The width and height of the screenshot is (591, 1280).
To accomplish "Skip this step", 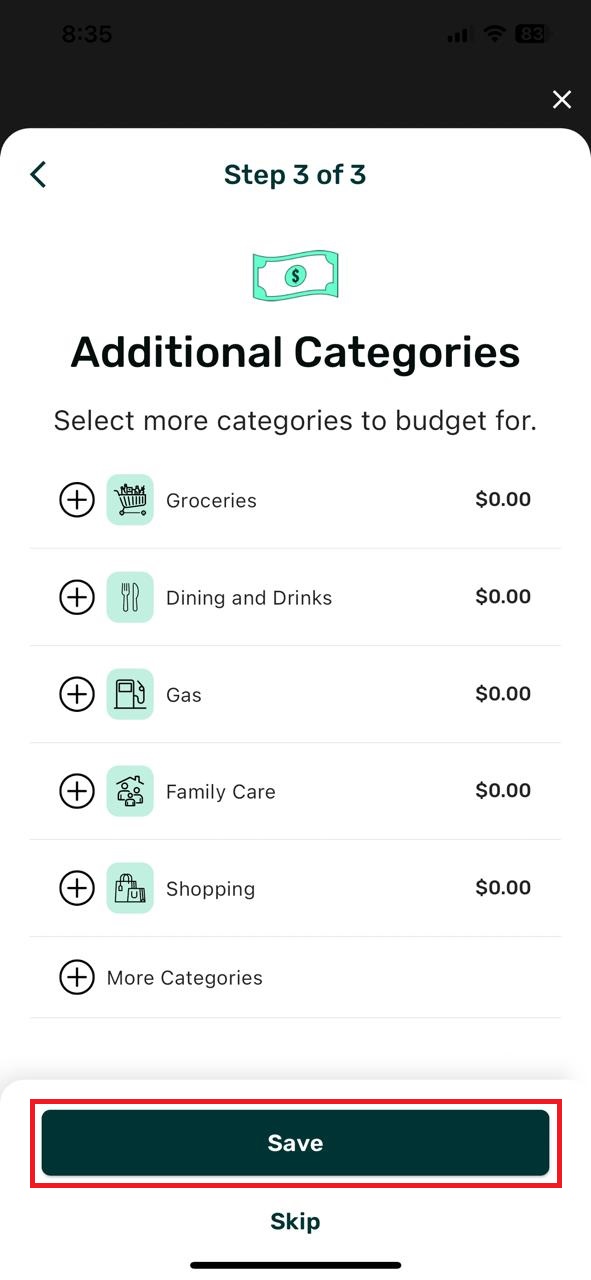I will [x=295, y=1221].
